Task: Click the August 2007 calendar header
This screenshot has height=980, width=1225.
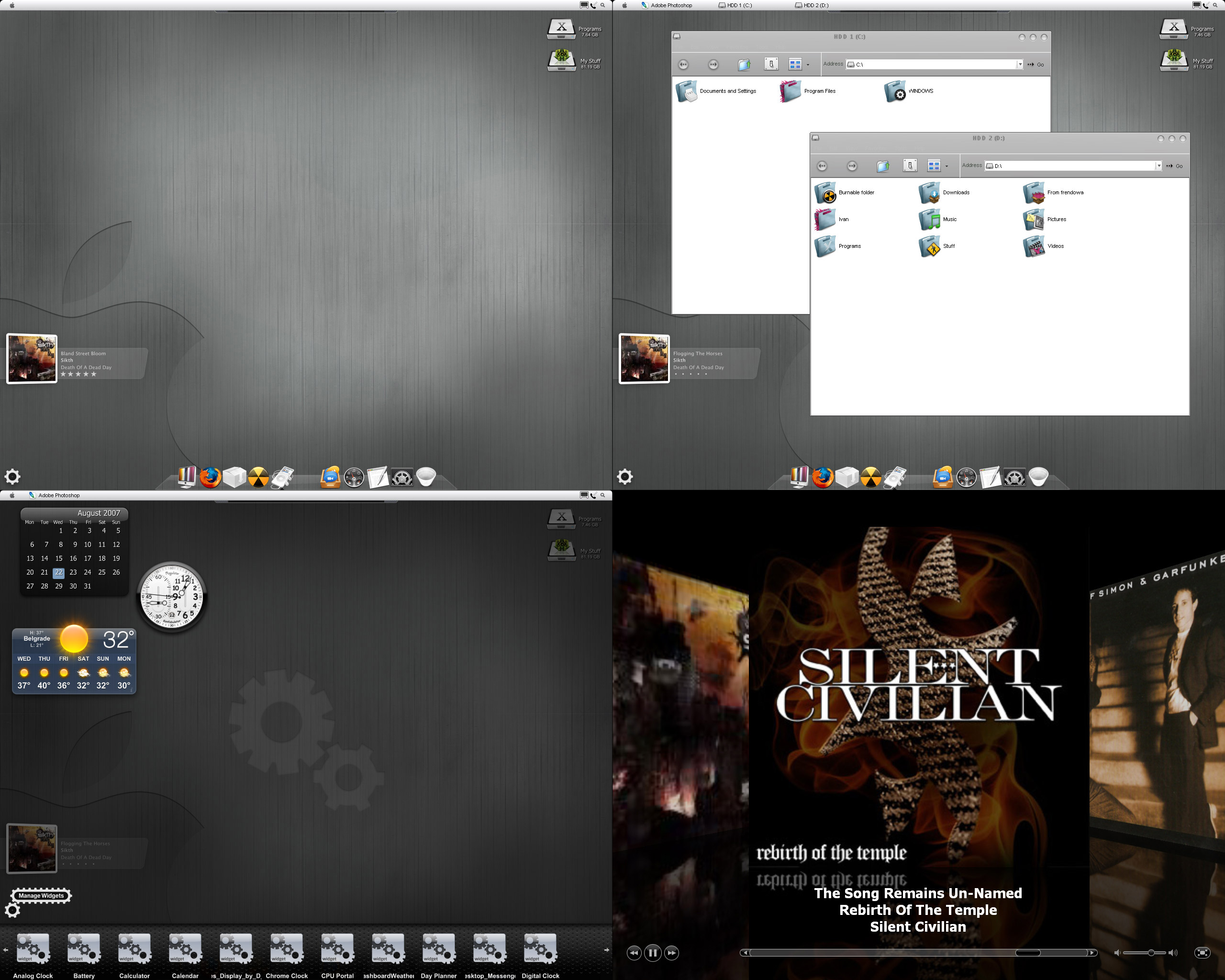Action: point(98,513)
